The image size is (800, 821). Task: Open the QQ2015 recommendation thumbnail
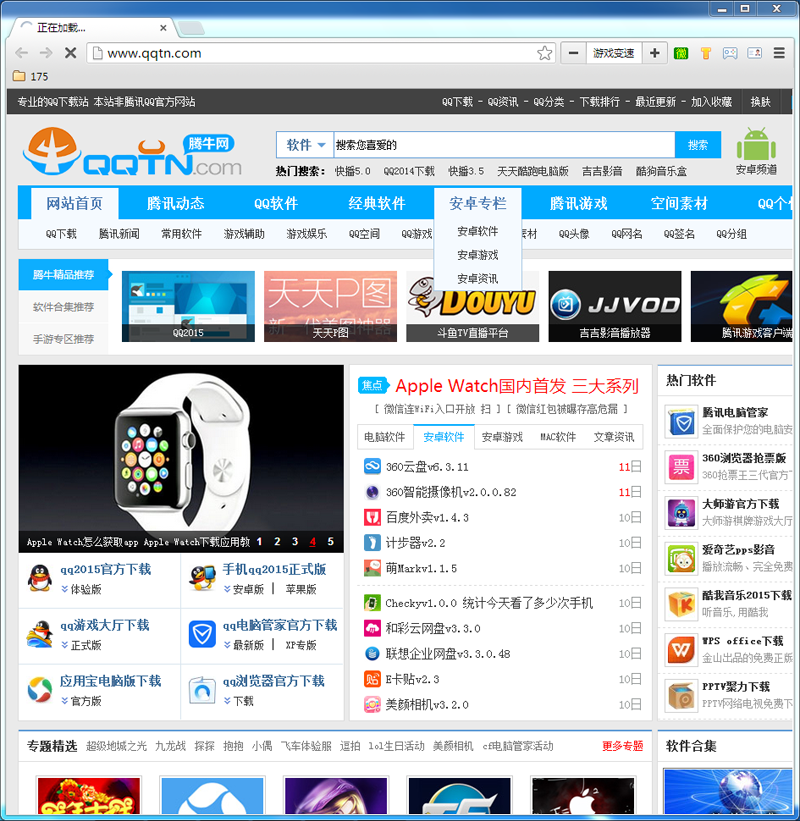(x=188, y=306)
